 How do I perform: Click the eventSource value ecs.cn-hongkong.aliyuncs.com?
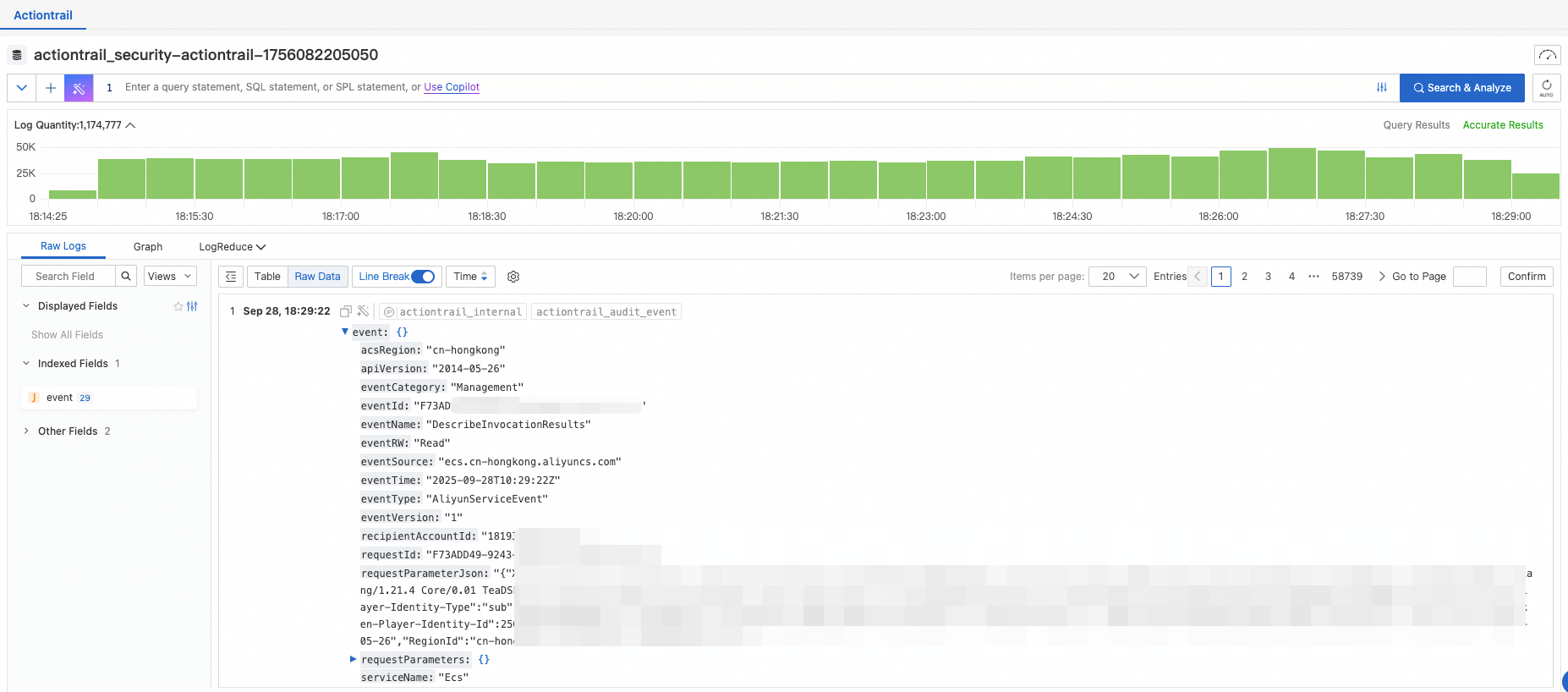tap(529, 462)
